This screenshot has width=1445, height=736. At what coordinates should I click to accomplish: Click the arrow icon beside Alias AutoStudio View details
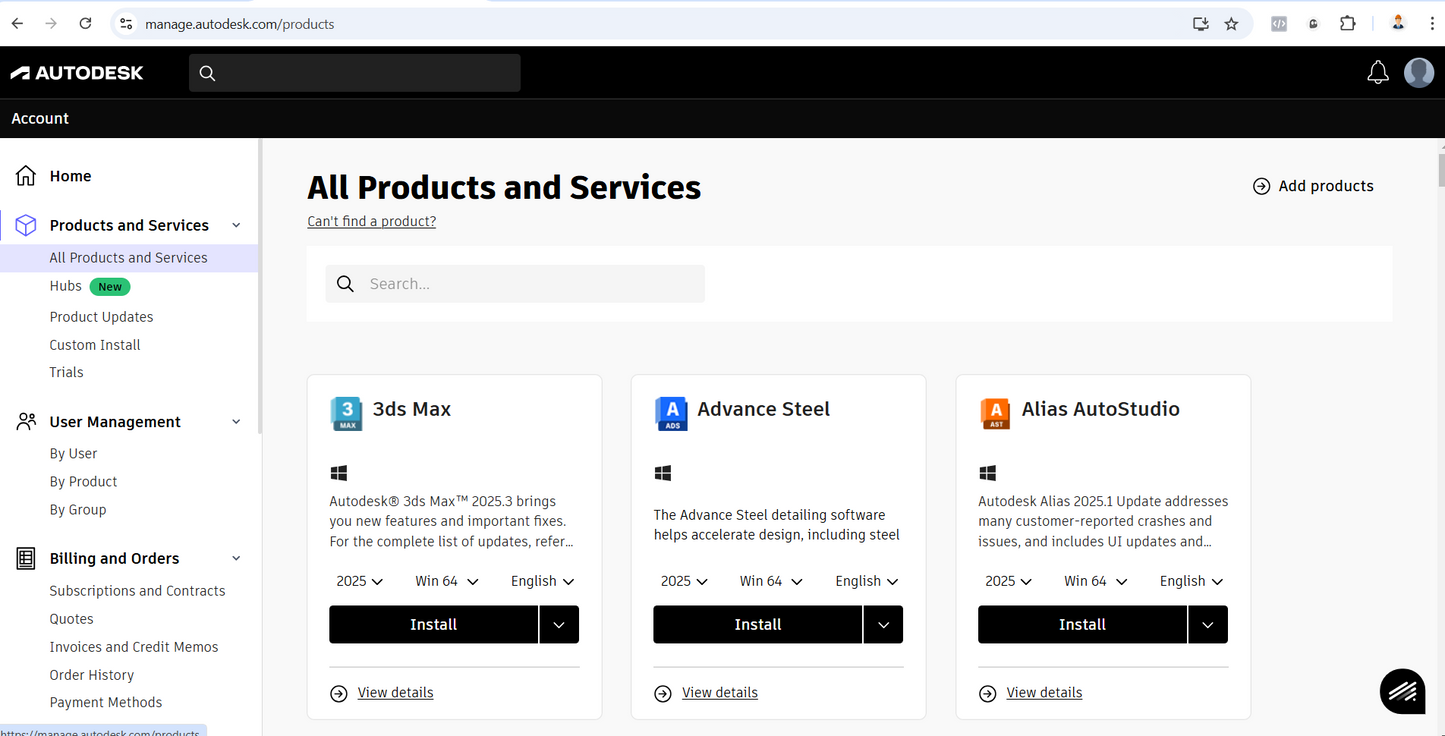point(988,693)
